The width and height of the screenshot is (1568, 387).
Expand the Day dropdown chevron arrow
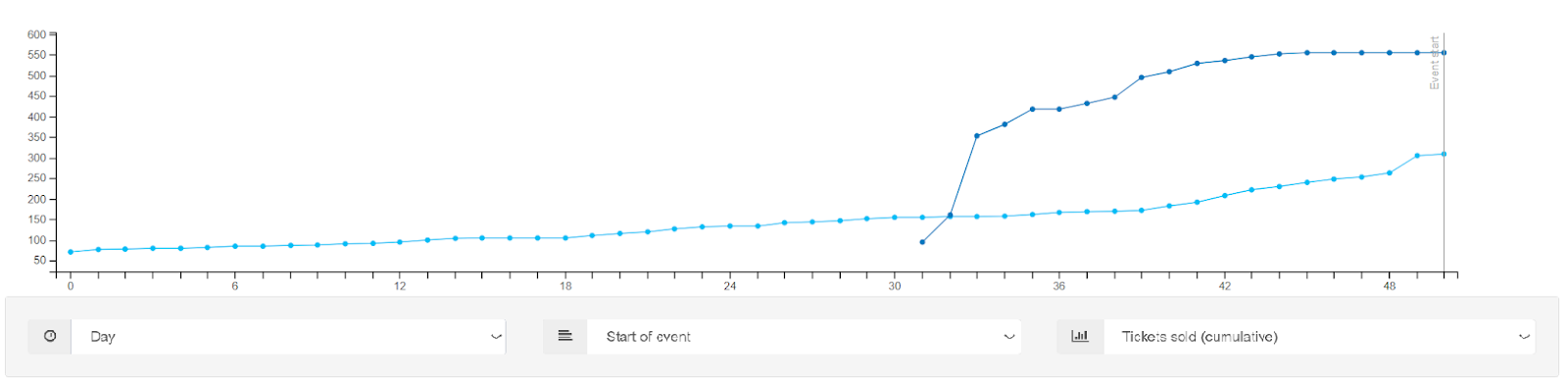[496, 337]
